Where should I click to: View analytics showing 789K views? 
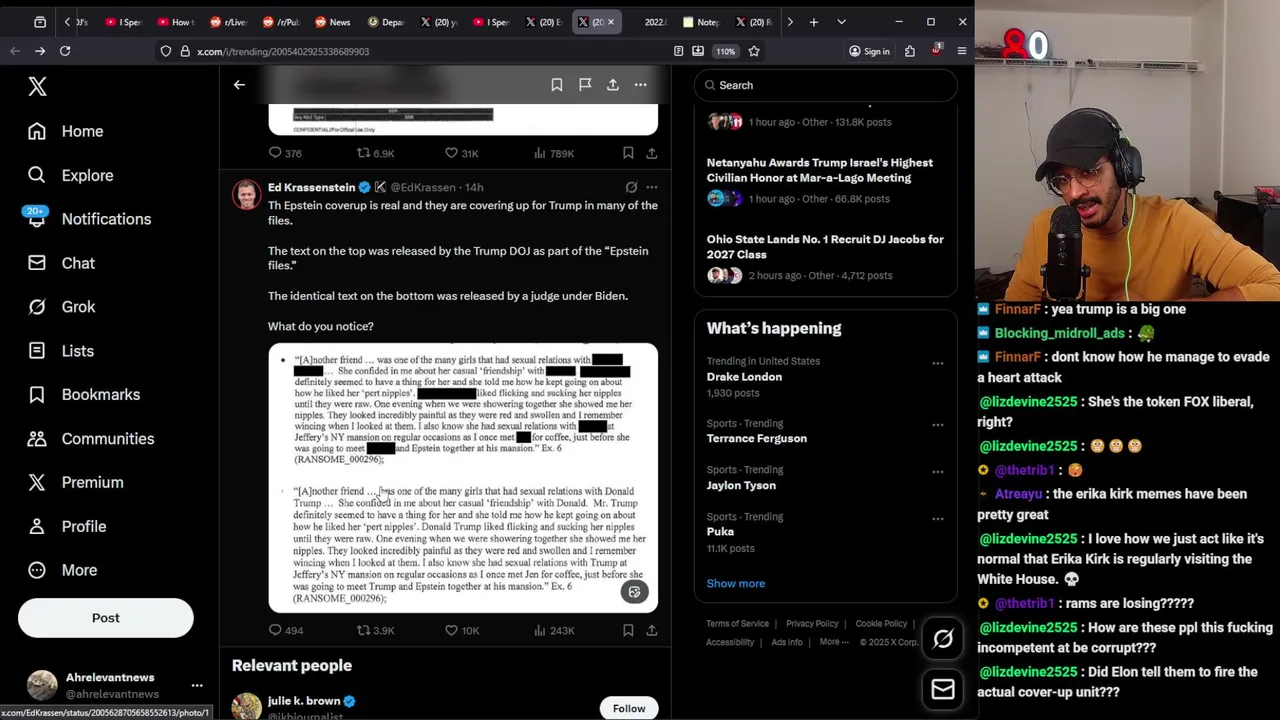[553, 153]
